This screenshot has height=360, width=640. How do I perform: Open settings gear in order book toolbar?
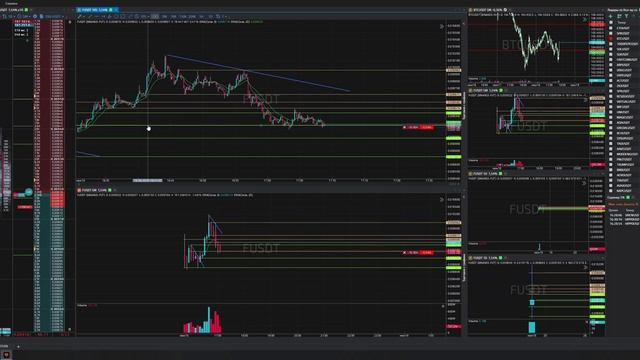click(x=35, y=16)
